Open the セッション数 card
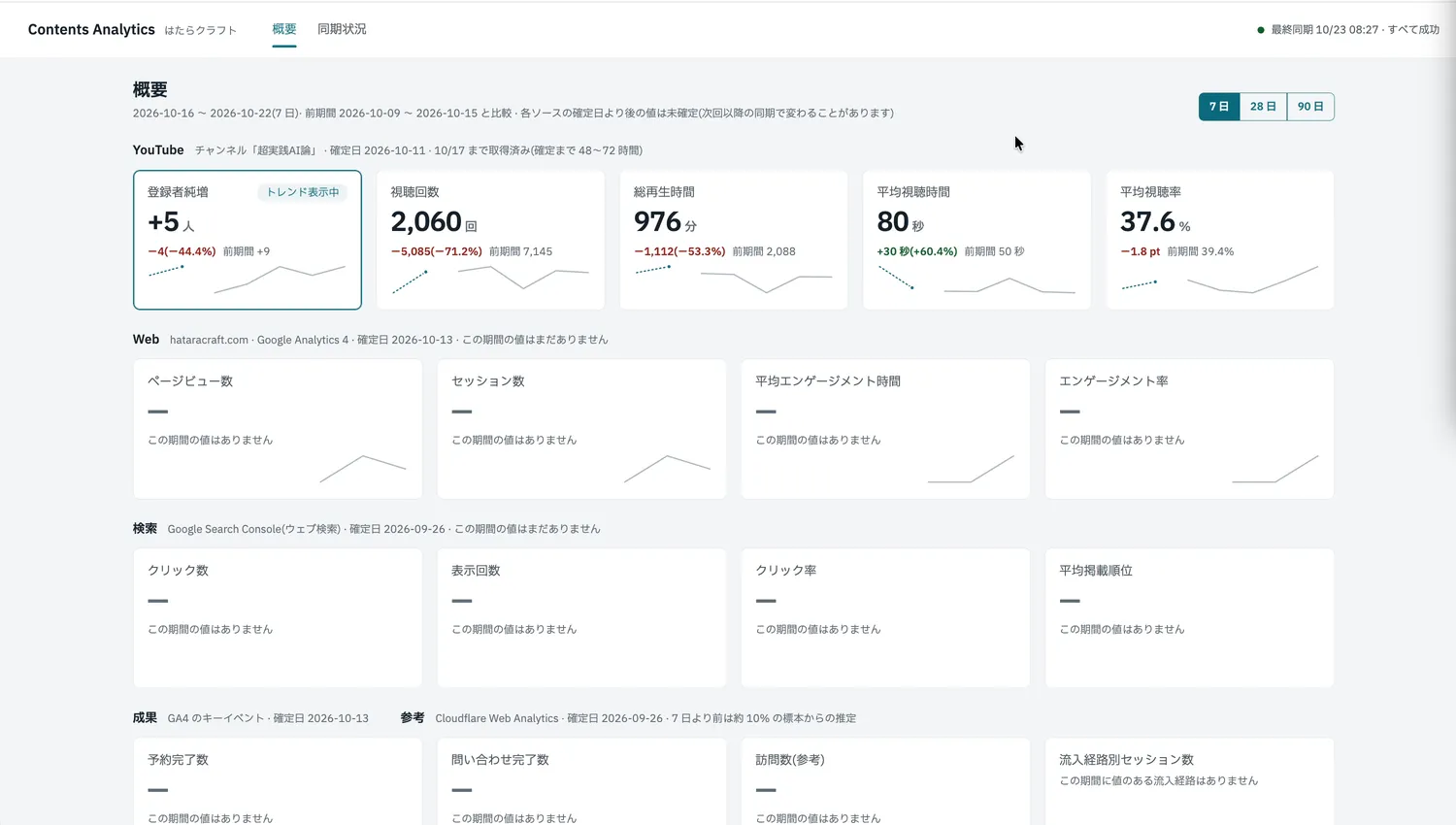Viewport: 1456px width, 825px height. coord(581,429)
